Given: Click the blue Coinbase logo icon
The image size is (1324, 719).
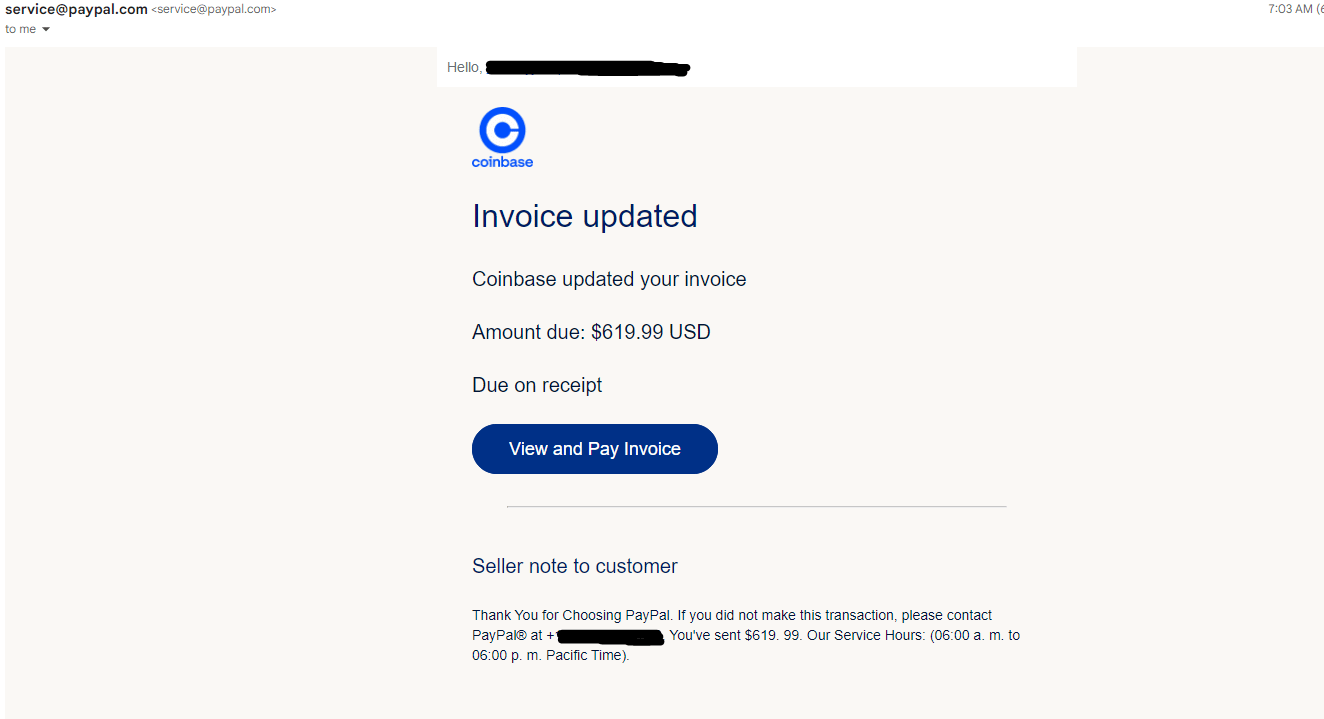Looking at the screenshot, I should coord(502,130).
